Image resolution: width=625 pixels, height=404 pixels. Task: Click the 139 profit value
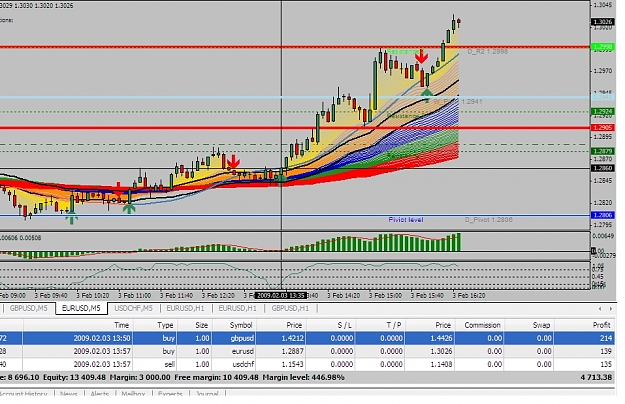pyautogui.click(x=606, y=351)
